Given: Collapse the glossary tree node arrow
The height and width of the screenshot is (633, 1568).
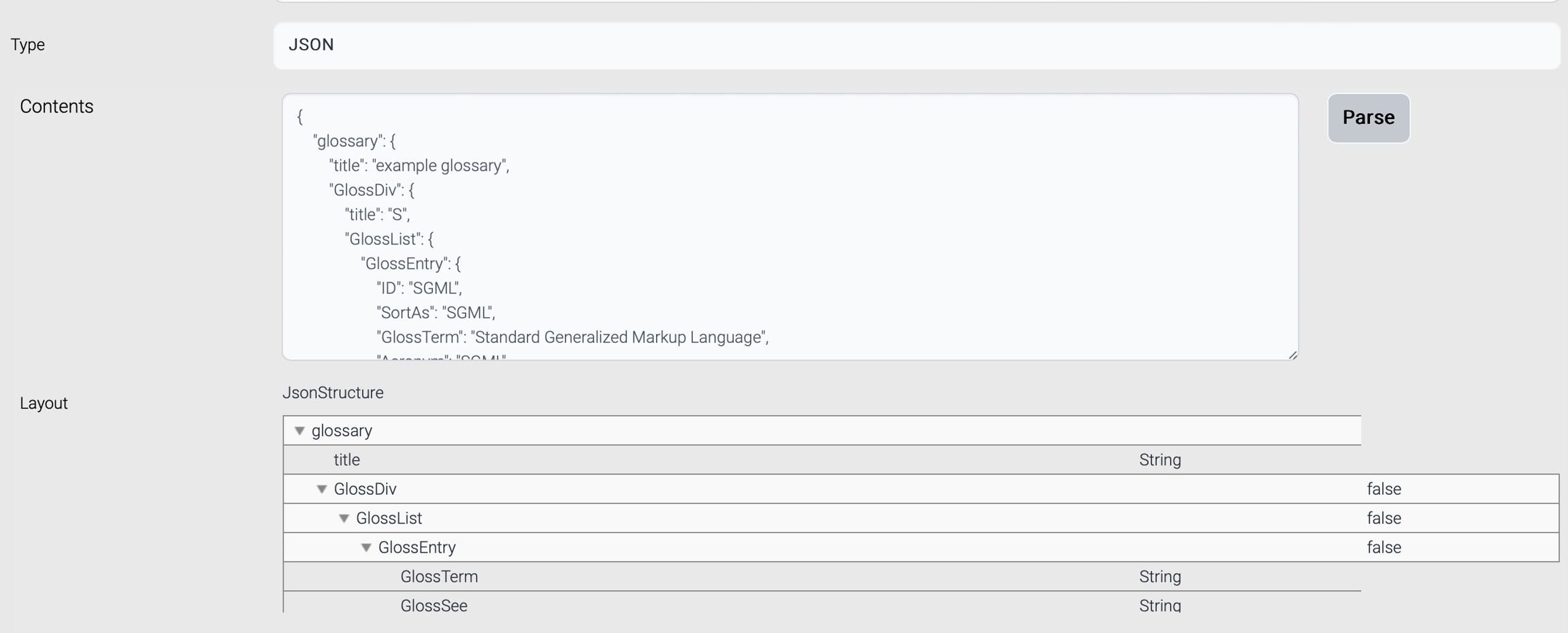Looking at the screenshot, I should [299, 431].
